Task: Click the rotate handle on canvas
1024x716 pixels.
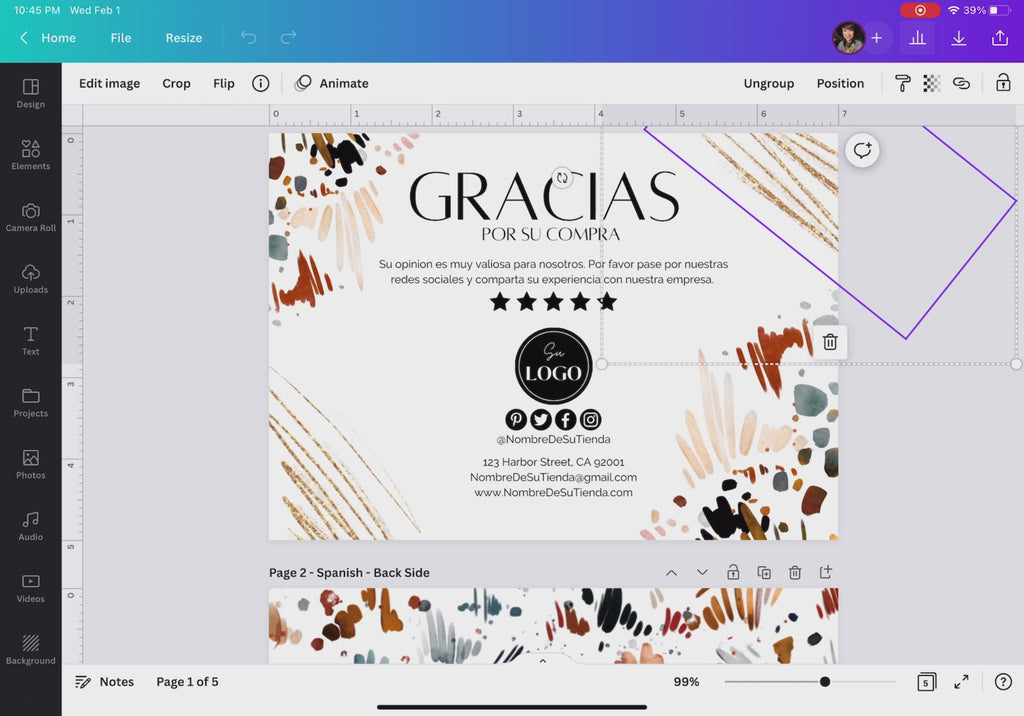Action: (562, 177)
